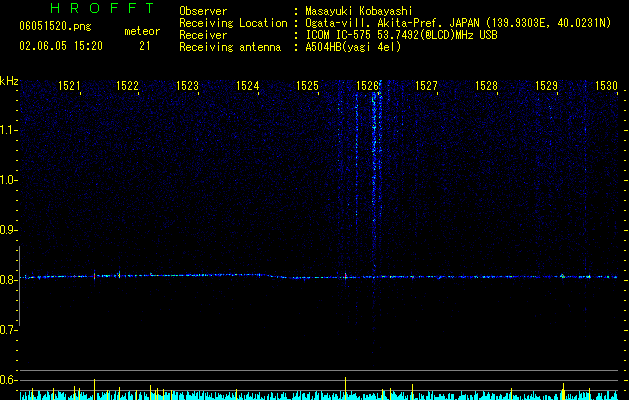Click the 0.9 frequency axis label
This screenshot has width=629, height=400.
tap(9, 230)
